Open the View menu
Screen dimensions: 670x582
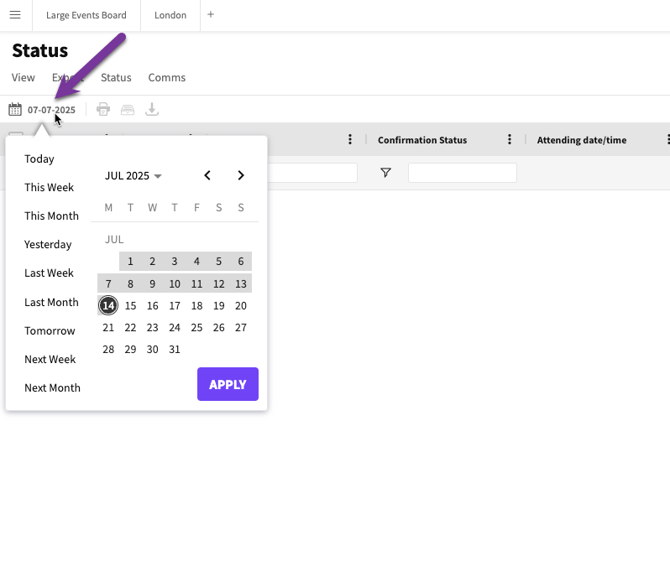point(23,77)
